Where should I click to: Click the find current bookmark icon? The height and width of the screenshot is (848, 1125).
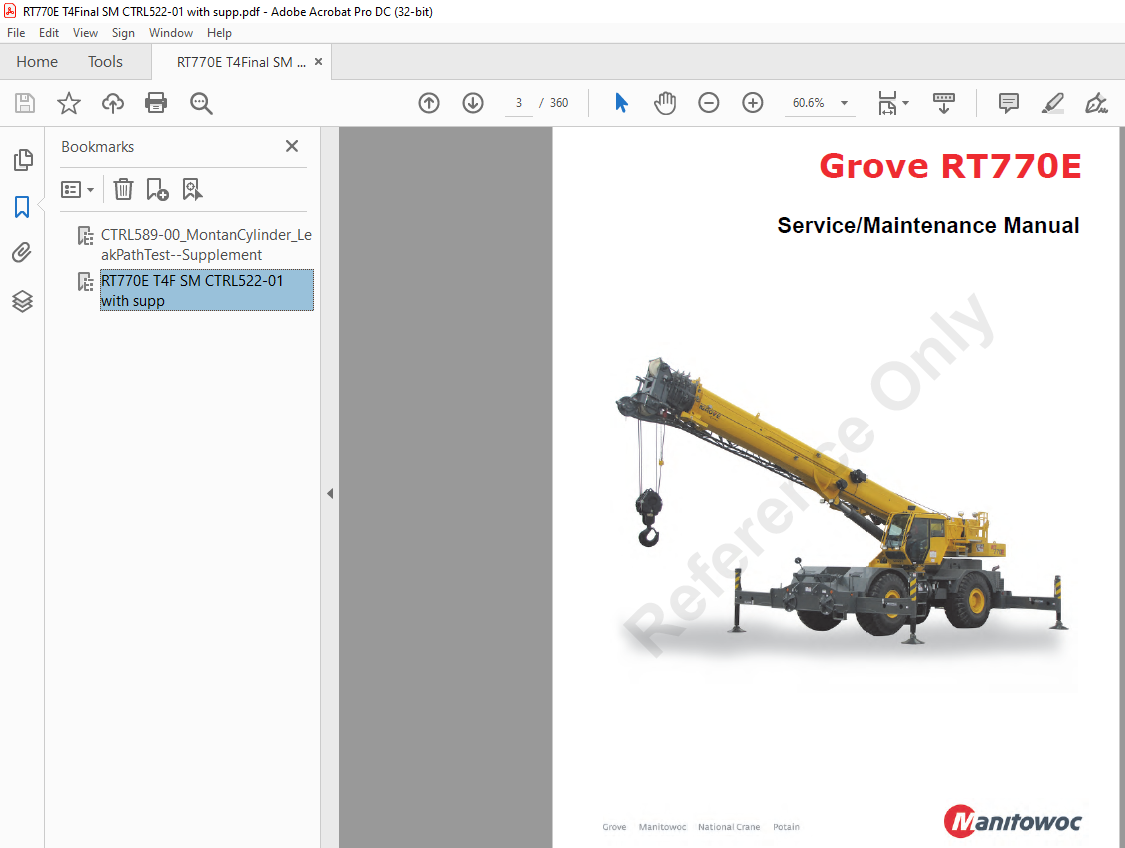point(192,189)
